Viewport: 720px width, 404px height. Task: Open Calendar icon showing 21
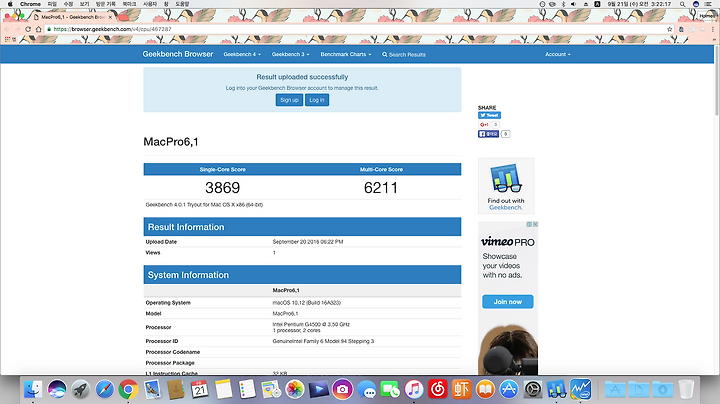tap(200, 390)
